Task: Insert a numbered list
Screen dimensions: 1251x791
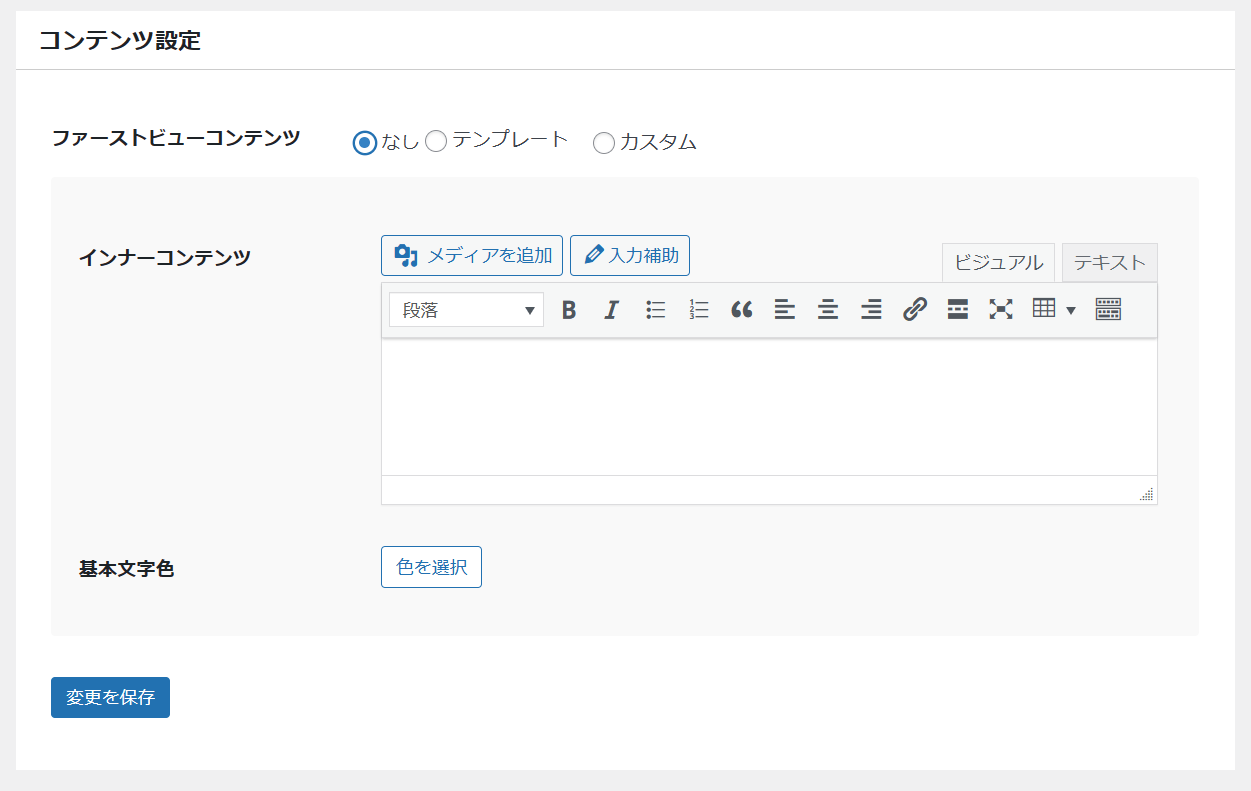Action: tap(699, 310)
